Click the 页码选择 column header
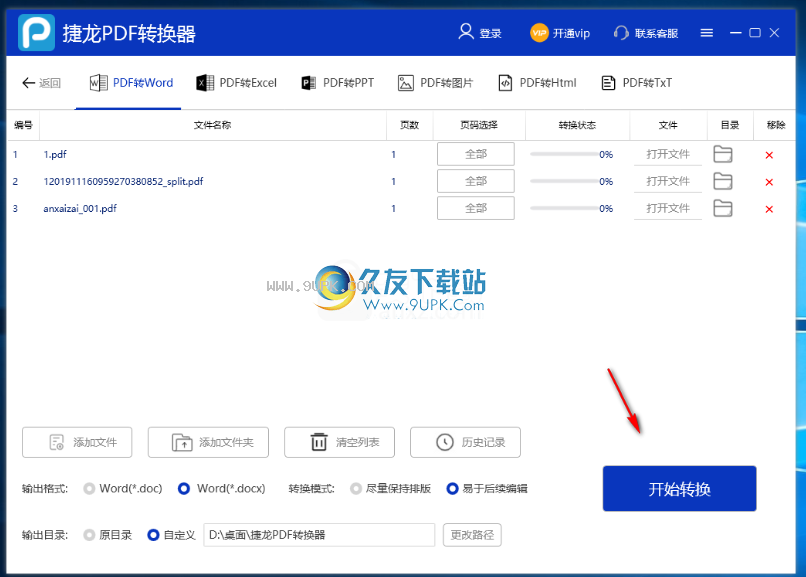The width and height of the screenshot is (806, 577). pyautogui.click(x=479, y=125)
